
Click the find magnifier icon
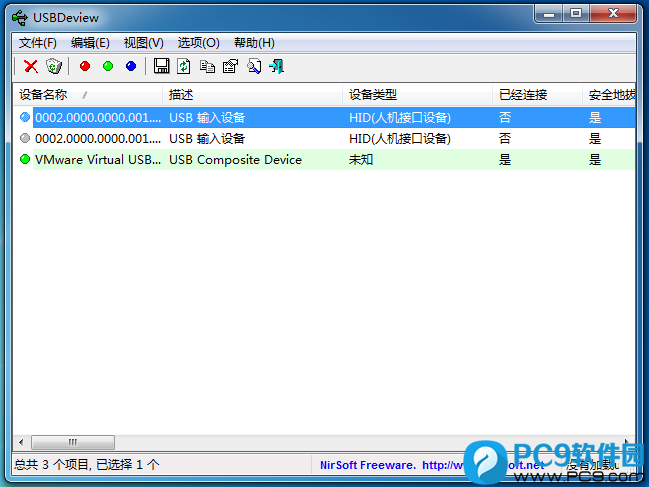(254, 66)
